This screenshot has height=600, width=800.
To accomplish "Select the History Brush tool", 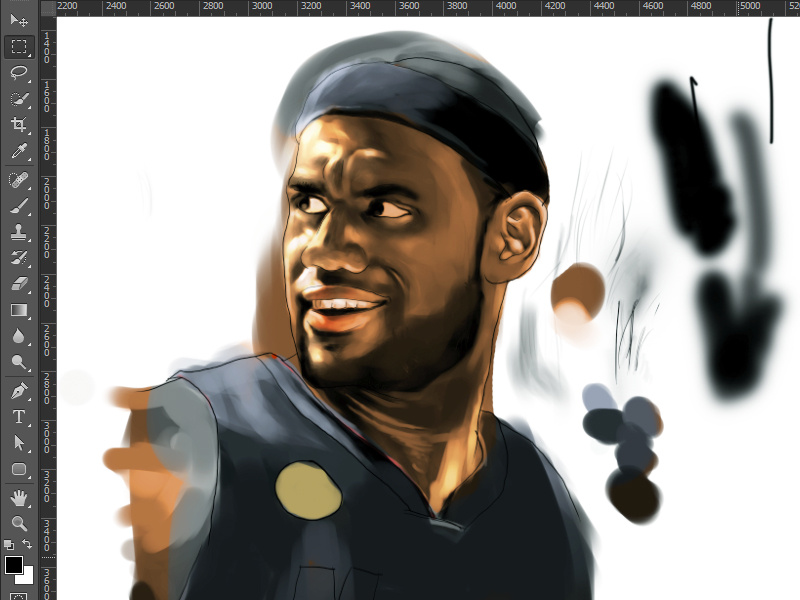I will tap(19, 258).
